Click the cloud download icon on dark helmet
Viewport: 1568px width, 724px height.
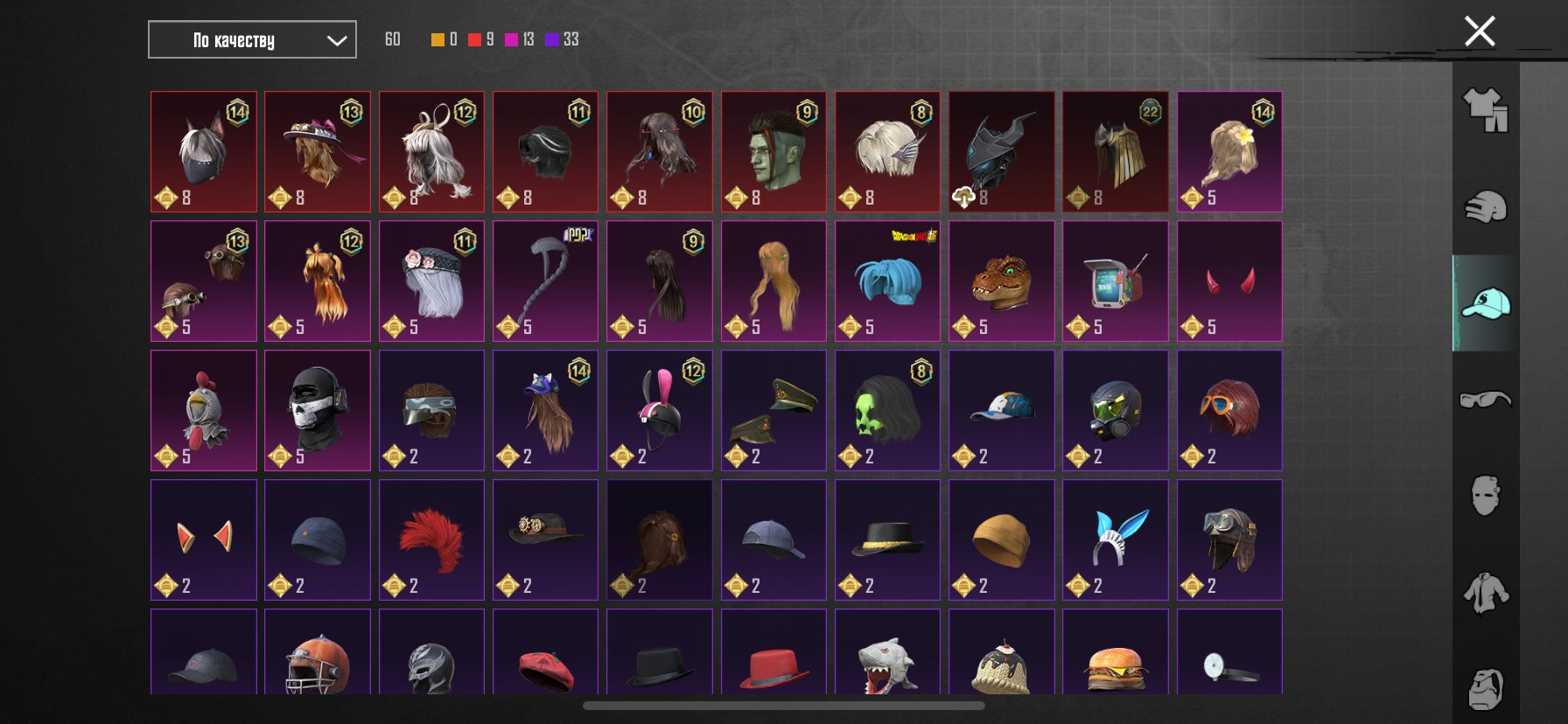point(963,198)
